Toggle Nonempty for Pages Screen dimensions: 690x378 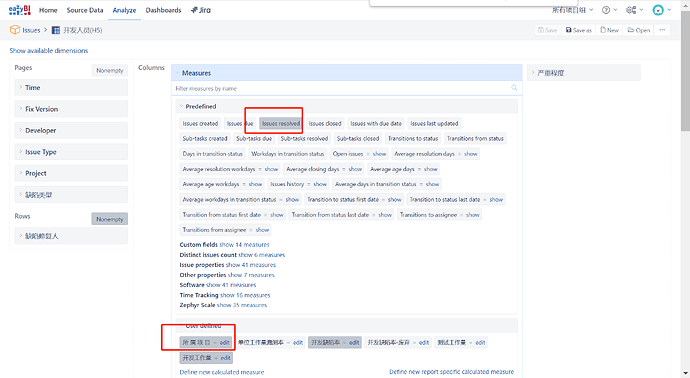click(x=110, y=70)
